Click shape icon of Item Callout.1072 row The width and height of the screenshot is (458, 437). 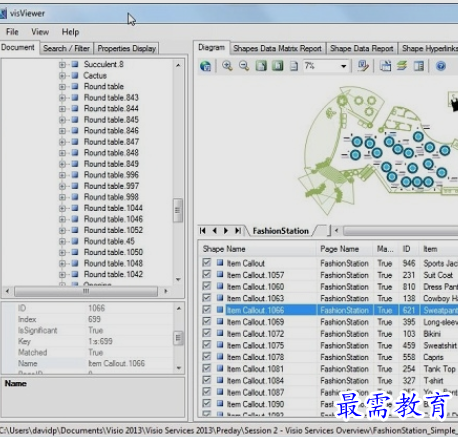220,333
